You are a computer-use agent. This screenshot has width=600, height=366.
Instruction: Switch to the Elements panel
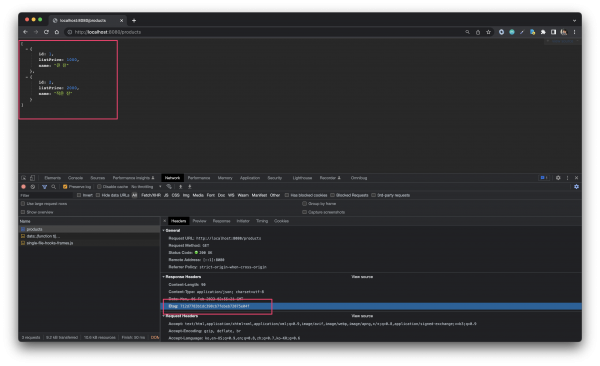pos(52,178)
